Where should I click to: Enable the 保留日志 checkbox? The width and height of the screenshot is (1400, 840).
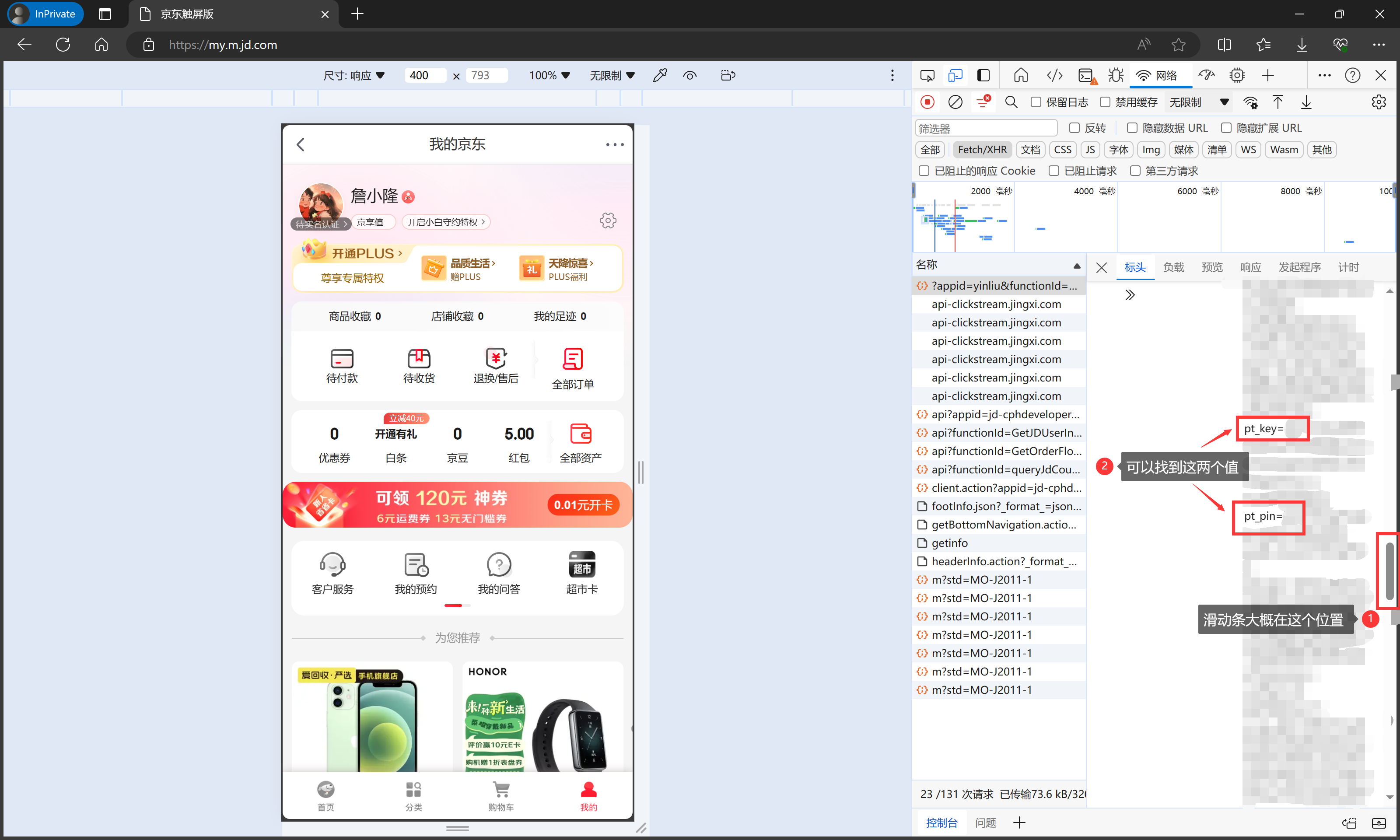pyautogui.click(x=1036, y=102)
